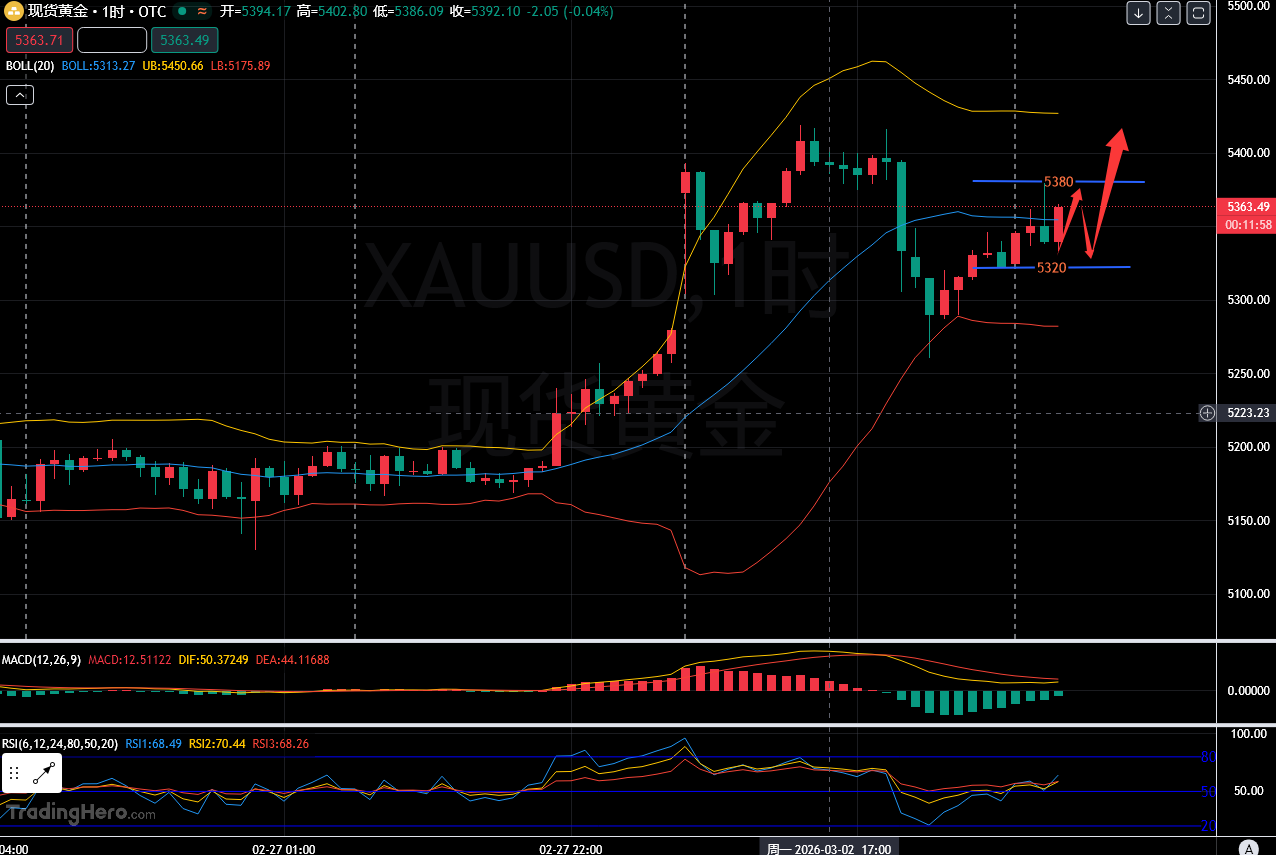Click the countdown timer 00:11:58
Screen dimensions: 1276x855
coord(1248,224)
